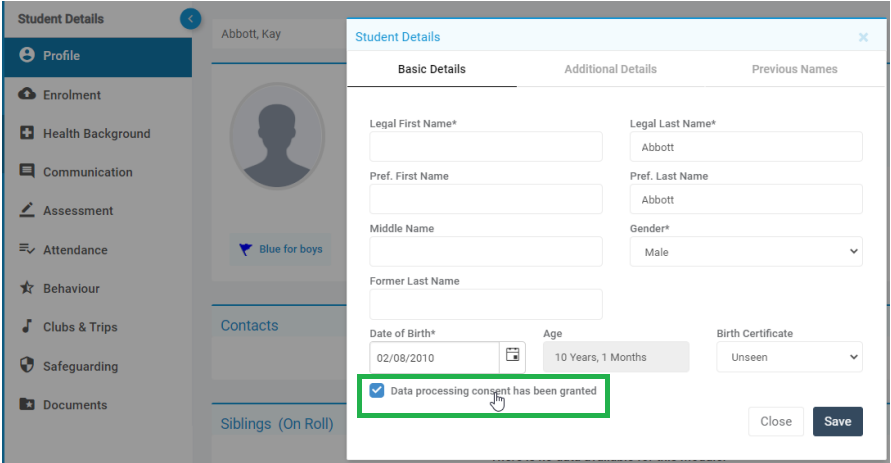Screen dimensions: 891x463
Task: Click into Pref. First Name field
Action: point(486,199)
